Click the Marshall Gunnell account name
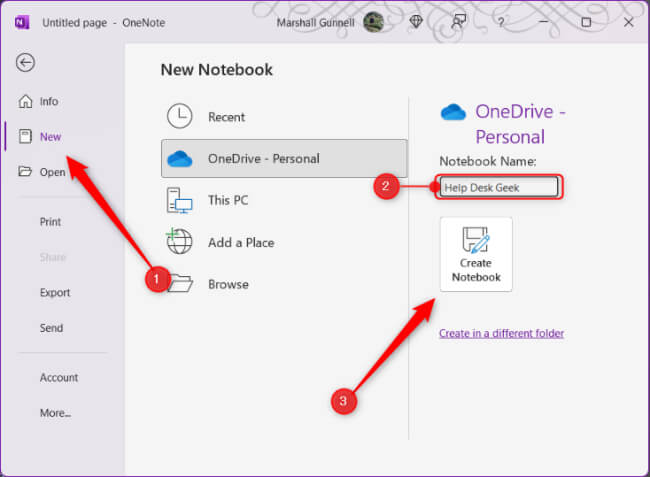This screenshot has height=477, width=650. [x=315, y=22]
